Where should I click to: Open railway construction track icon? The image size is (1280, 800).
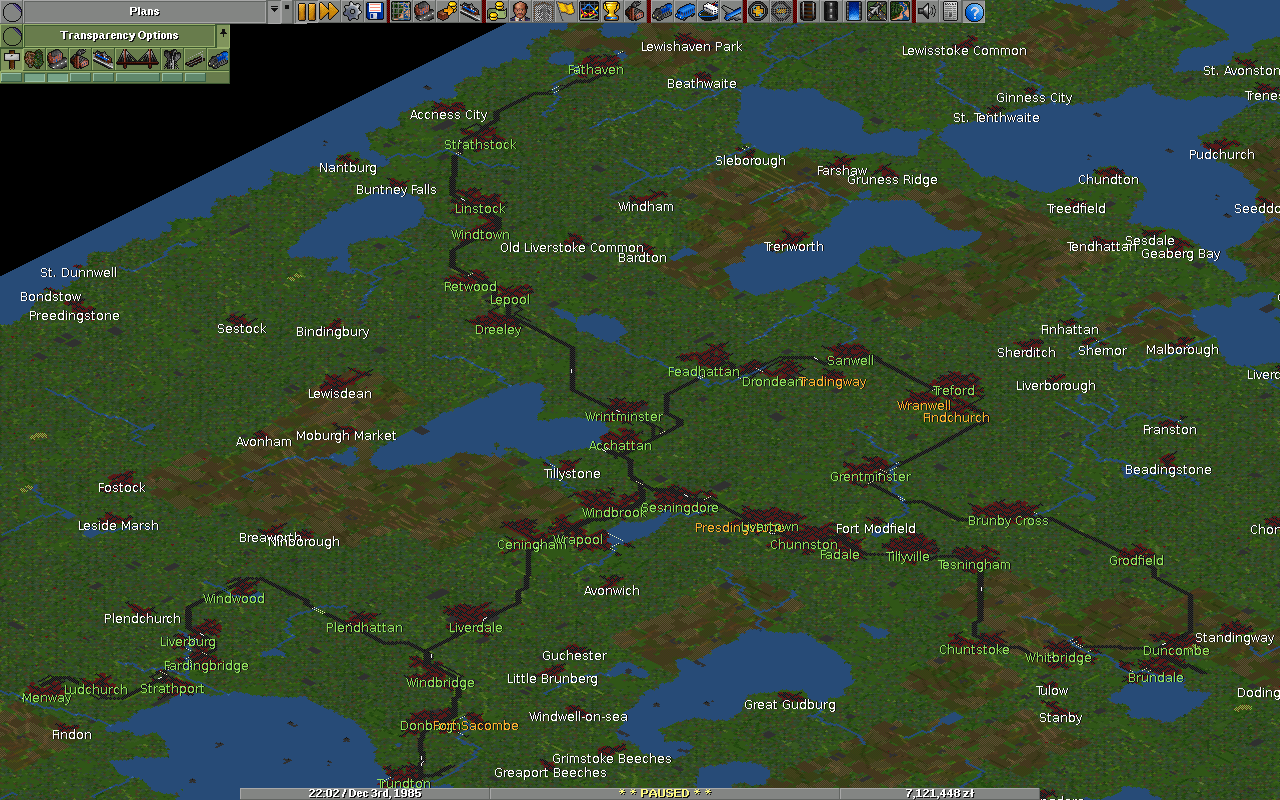(808, 12)
